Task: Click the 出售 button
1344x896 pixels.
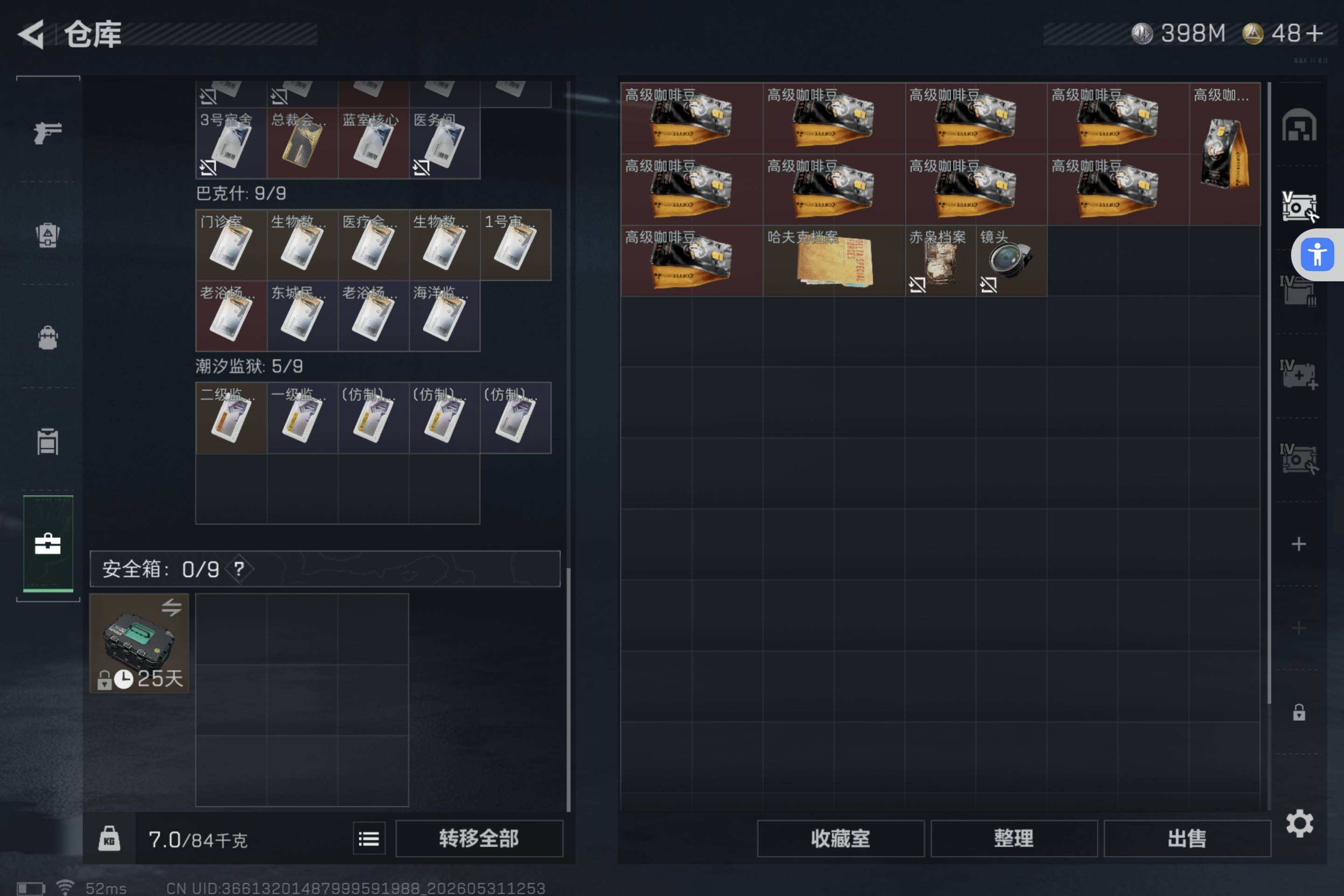Action: click(1187, 838)
